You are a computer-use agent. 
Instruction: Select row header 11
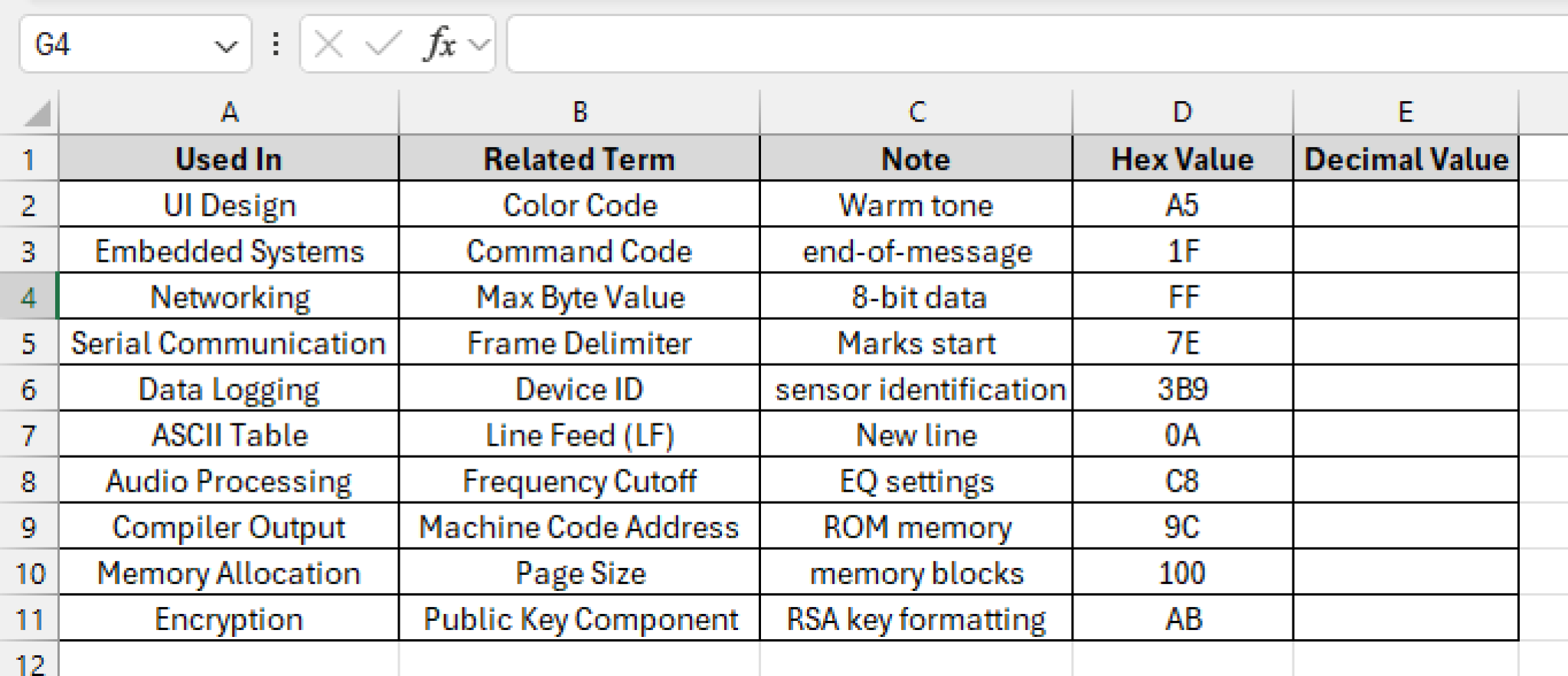pyautogui.click(x=29, y=619)
